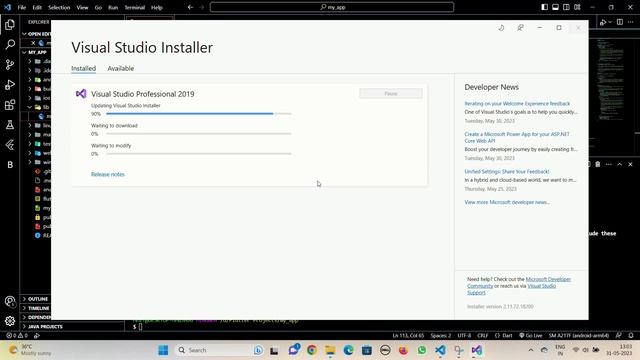Toggle primary sidebar layout icon in VS Code

pyautogui.click(x=544, y=7)
